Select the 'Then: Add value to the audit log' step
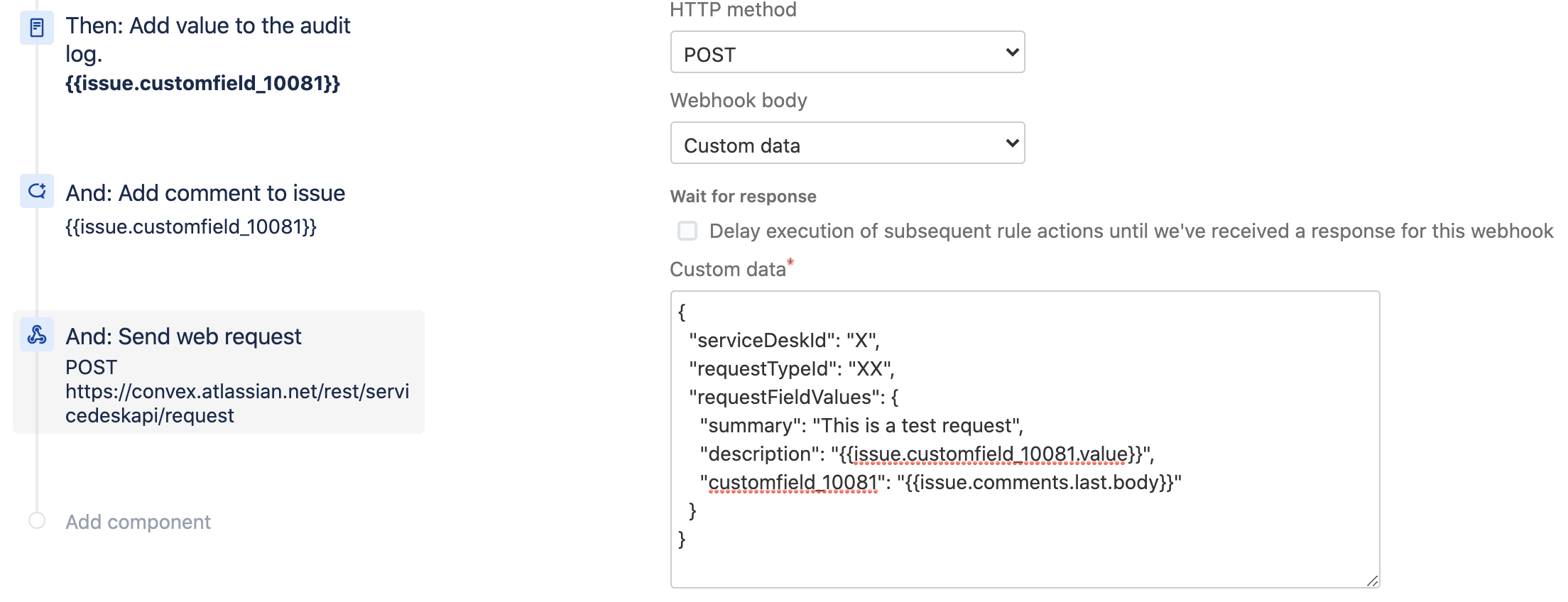Viewport: 1568px width, 602px height. [x=207, y=39]
